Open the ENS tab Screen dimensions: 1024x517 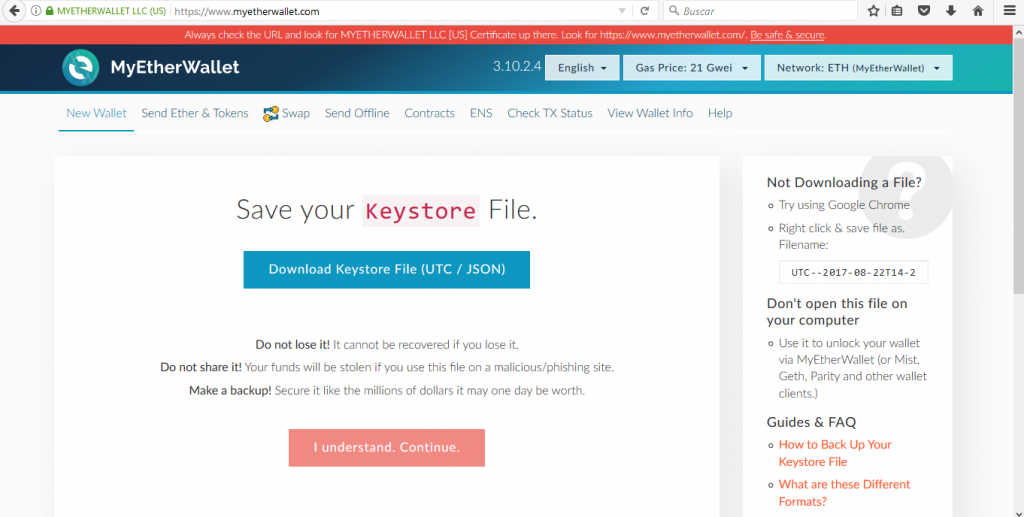pos(481,113)
